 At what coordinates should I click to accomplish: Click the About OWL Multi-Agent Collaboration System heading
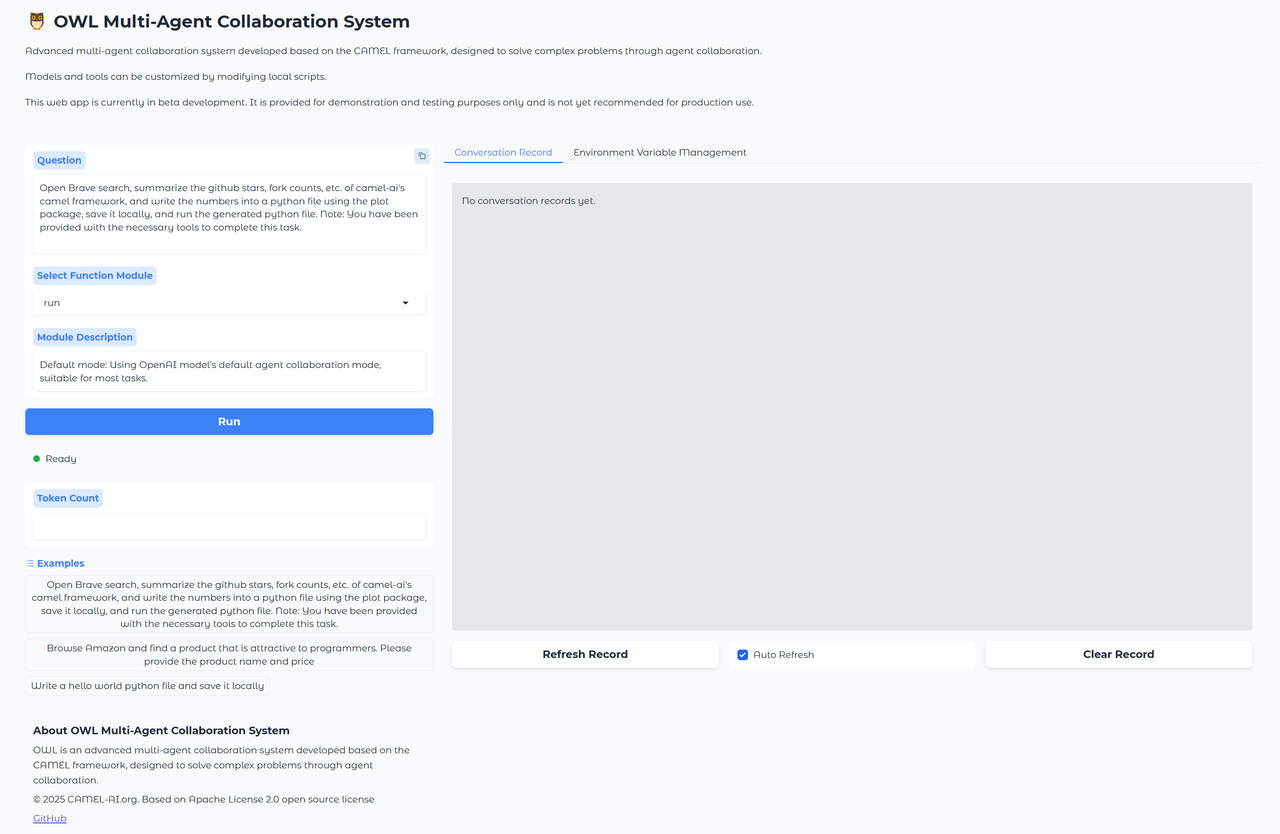[x=161, y=731]
